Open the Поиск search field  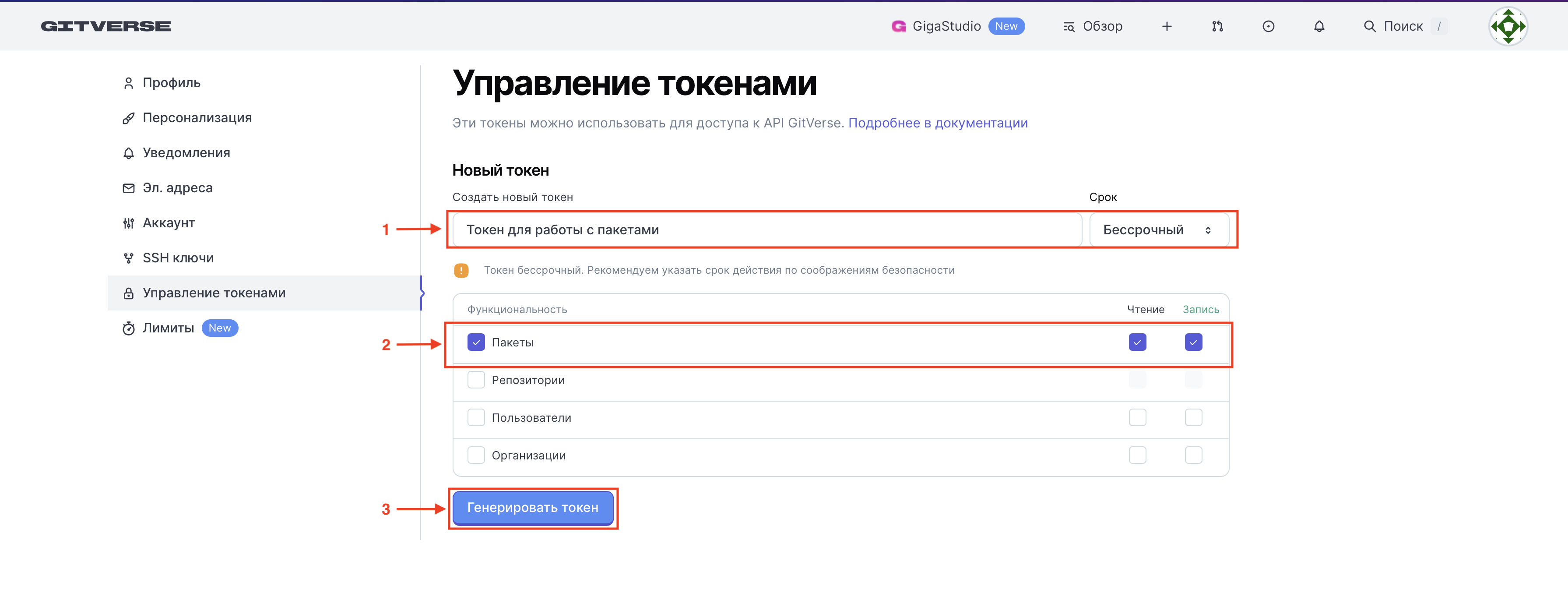1402,26
